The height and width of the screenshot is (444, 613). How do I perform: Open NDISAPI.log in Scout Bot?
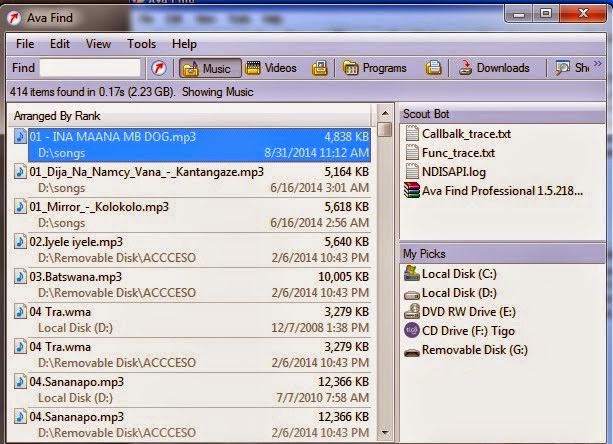pos(454,172)
